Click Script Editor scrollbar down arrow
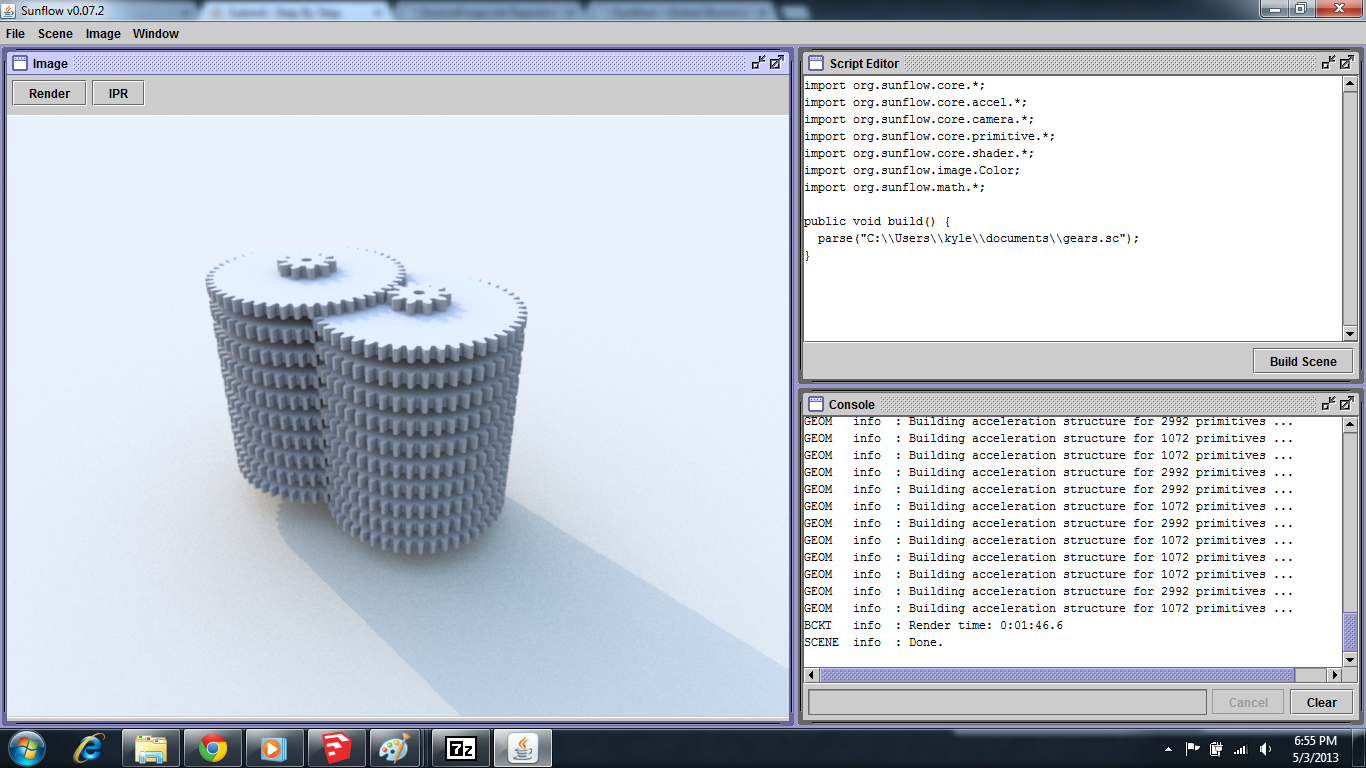The height and width of the screenshot is (768, 1366). pos(1349,334)
